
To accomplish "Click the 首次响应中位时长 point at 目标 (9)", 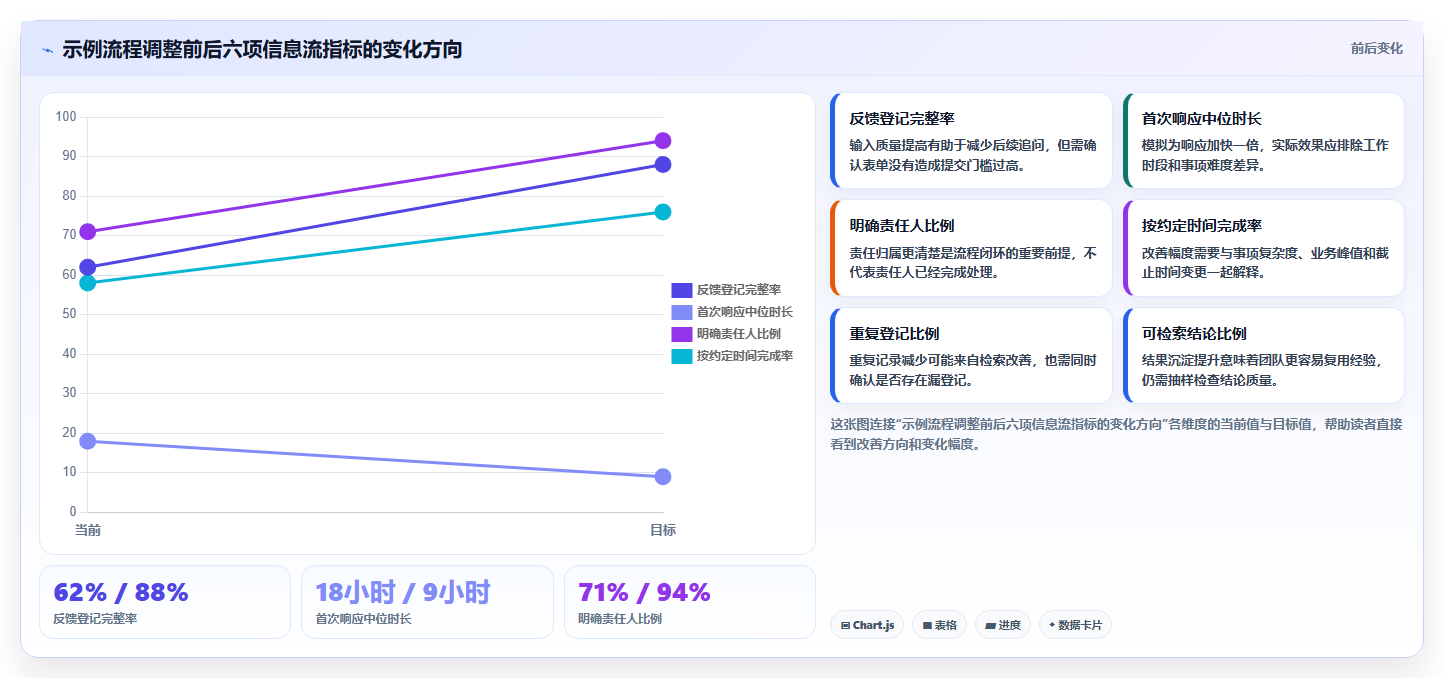I will click(x=663, y=477).
